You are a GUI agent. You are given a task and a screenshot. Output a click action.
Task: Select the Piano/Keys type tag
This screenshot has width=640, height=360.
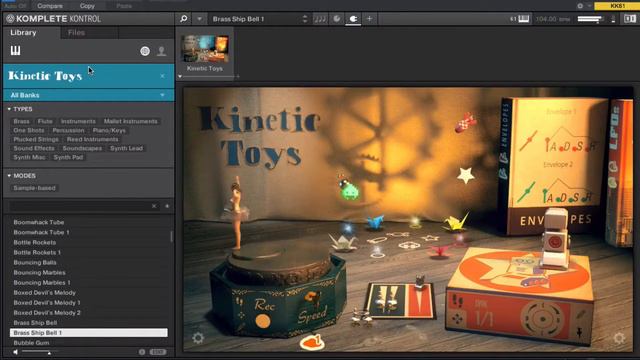click(109, 131)
